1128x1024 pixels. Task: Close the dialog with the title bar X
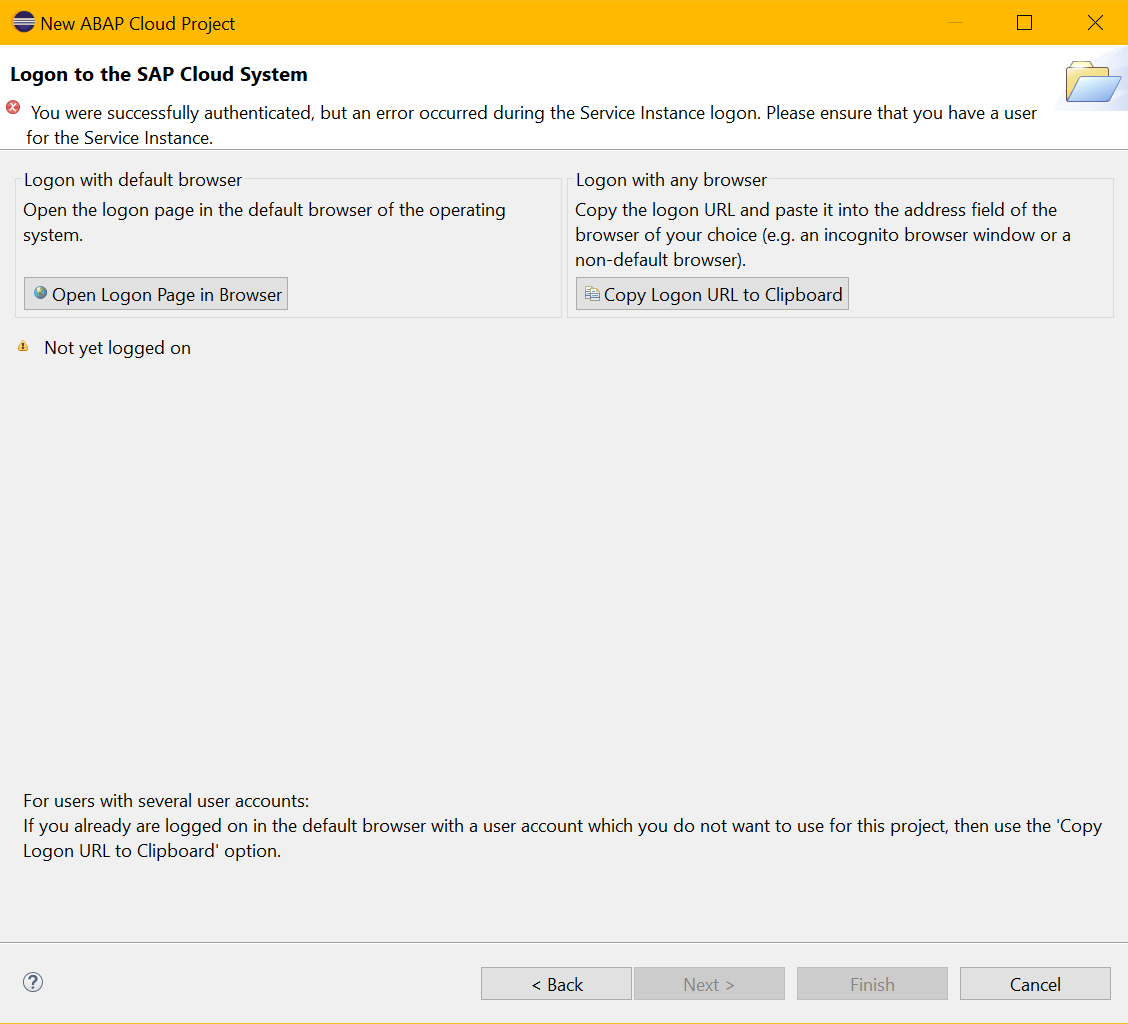pos(1094,22)
